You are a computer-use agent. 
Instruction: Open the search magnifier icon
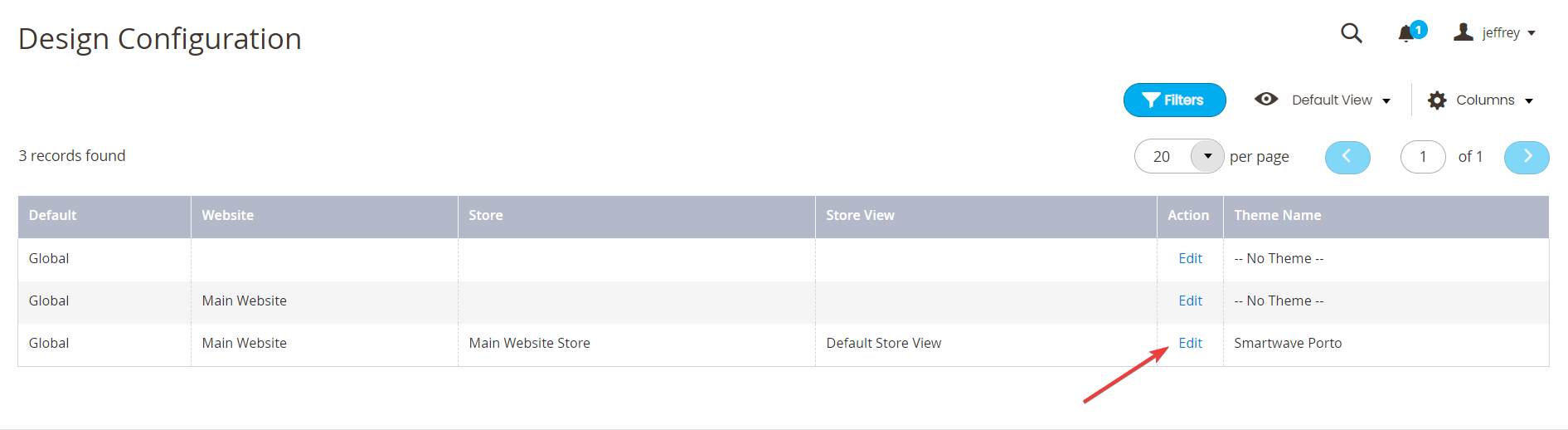pyautogui.click(x=1352, y=33)
